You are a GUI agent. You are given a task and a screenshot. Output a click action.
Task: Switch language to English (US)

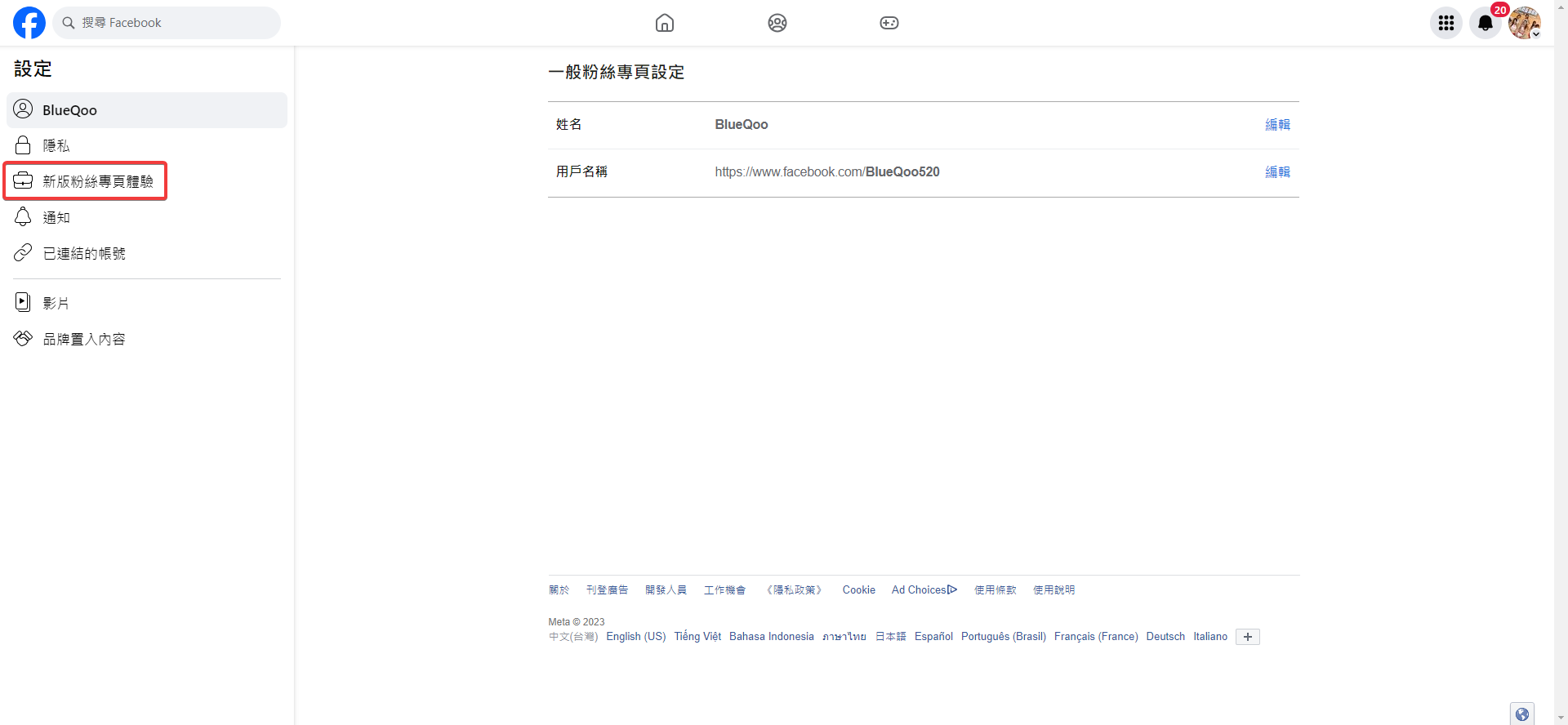click(635, 637)
